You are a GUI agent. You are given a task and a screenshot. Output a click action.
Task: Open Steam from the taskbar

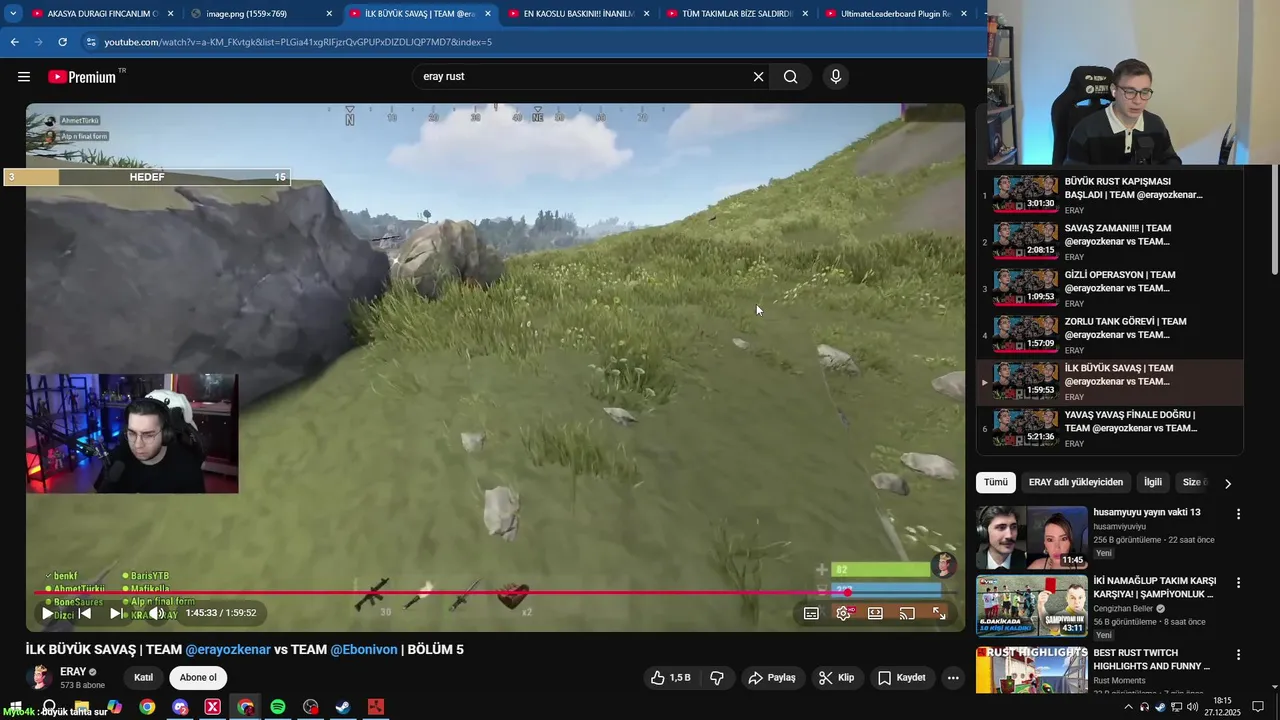pos(342,707)
